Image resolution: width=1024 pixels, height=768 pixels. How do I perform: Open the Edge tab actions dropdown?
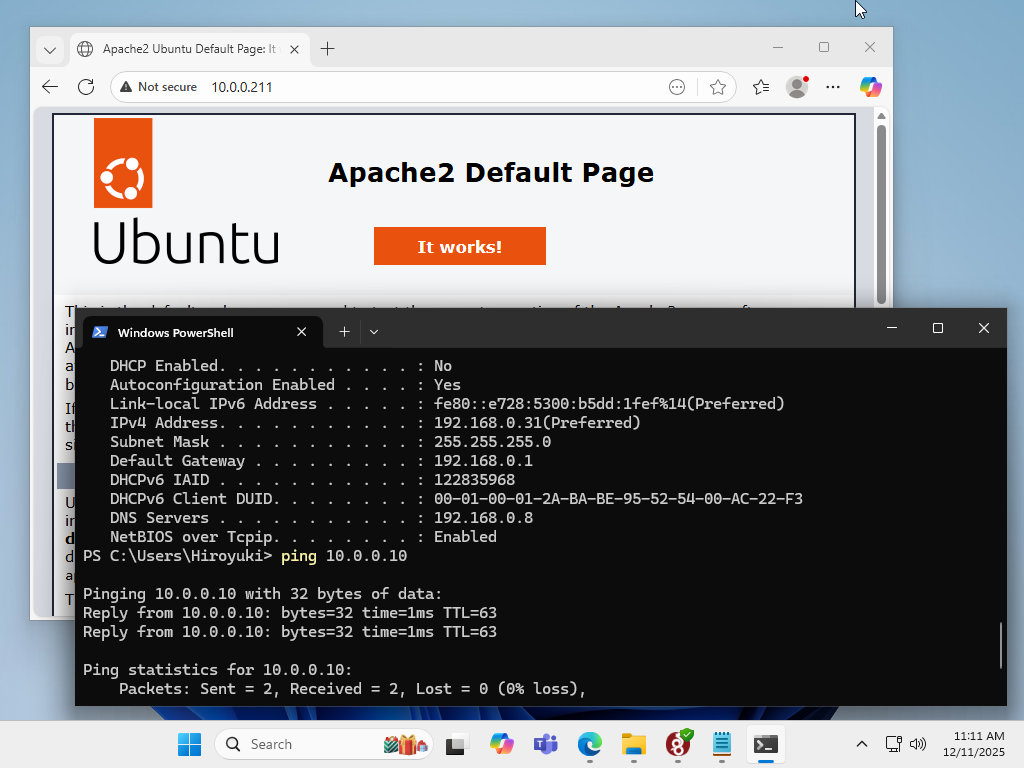click(x=50, y=49)
